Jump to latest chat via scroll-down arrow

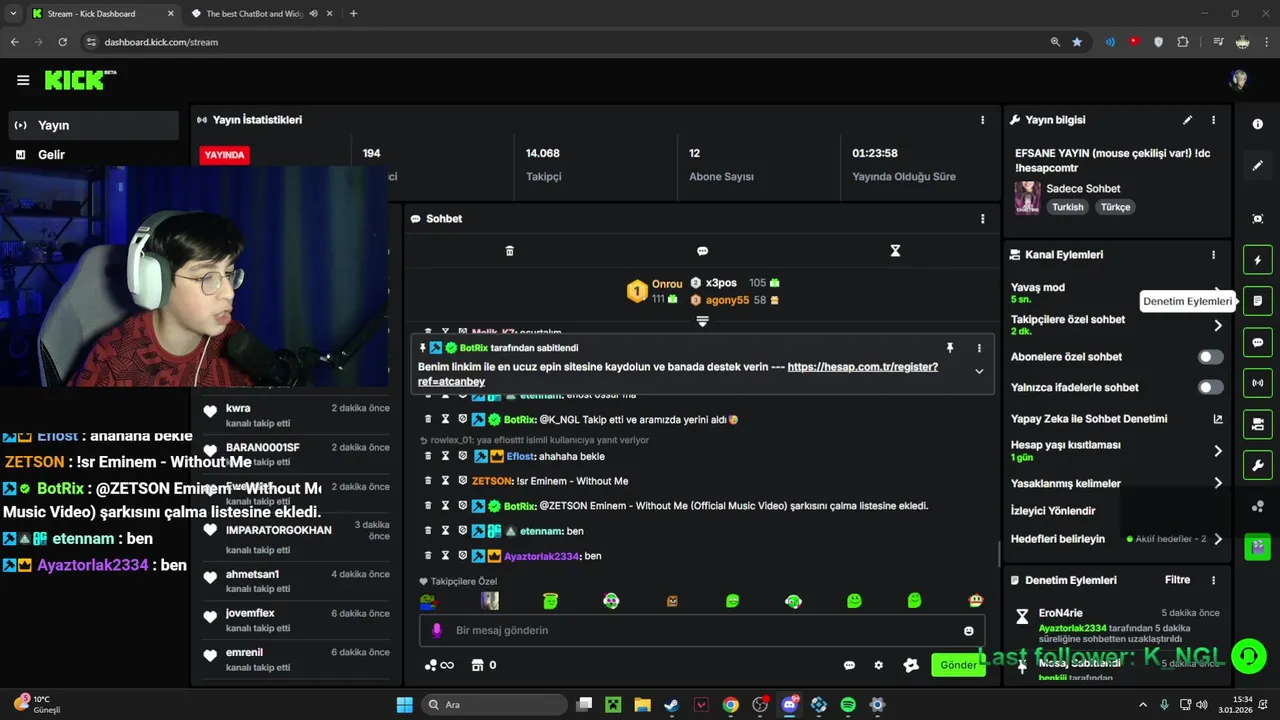click(x=702, y=321)
